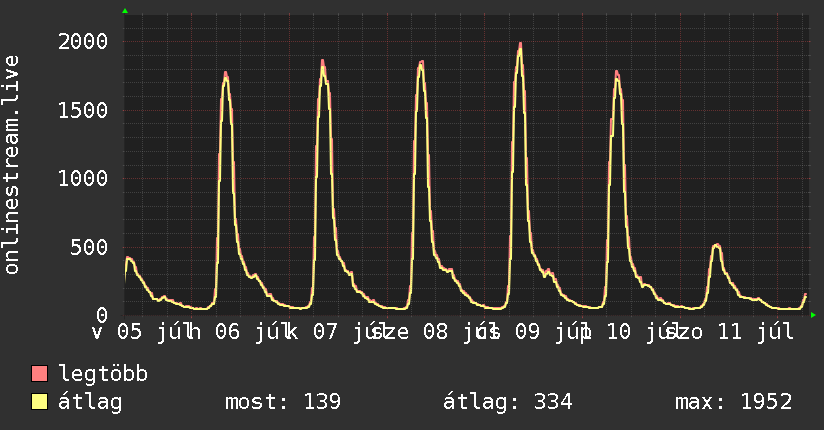Click the 1500 y-axis label

pyautogui.click(x=83, y=110)
